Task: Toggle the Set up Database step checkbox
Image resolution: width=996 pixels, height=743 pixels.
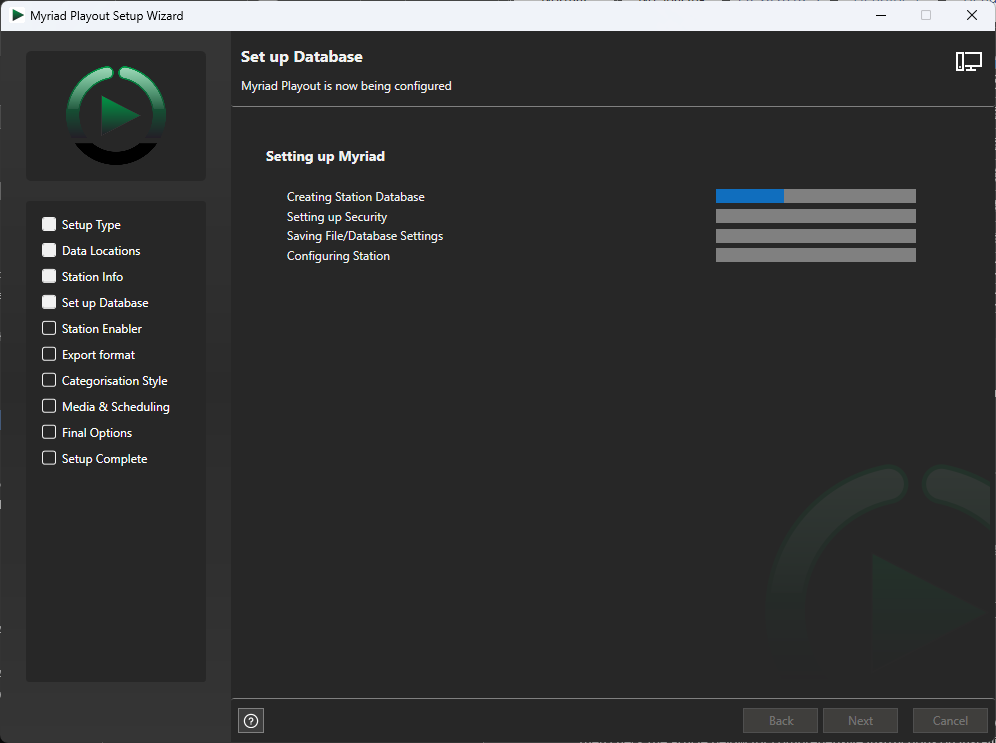Action: coord(49,302)
